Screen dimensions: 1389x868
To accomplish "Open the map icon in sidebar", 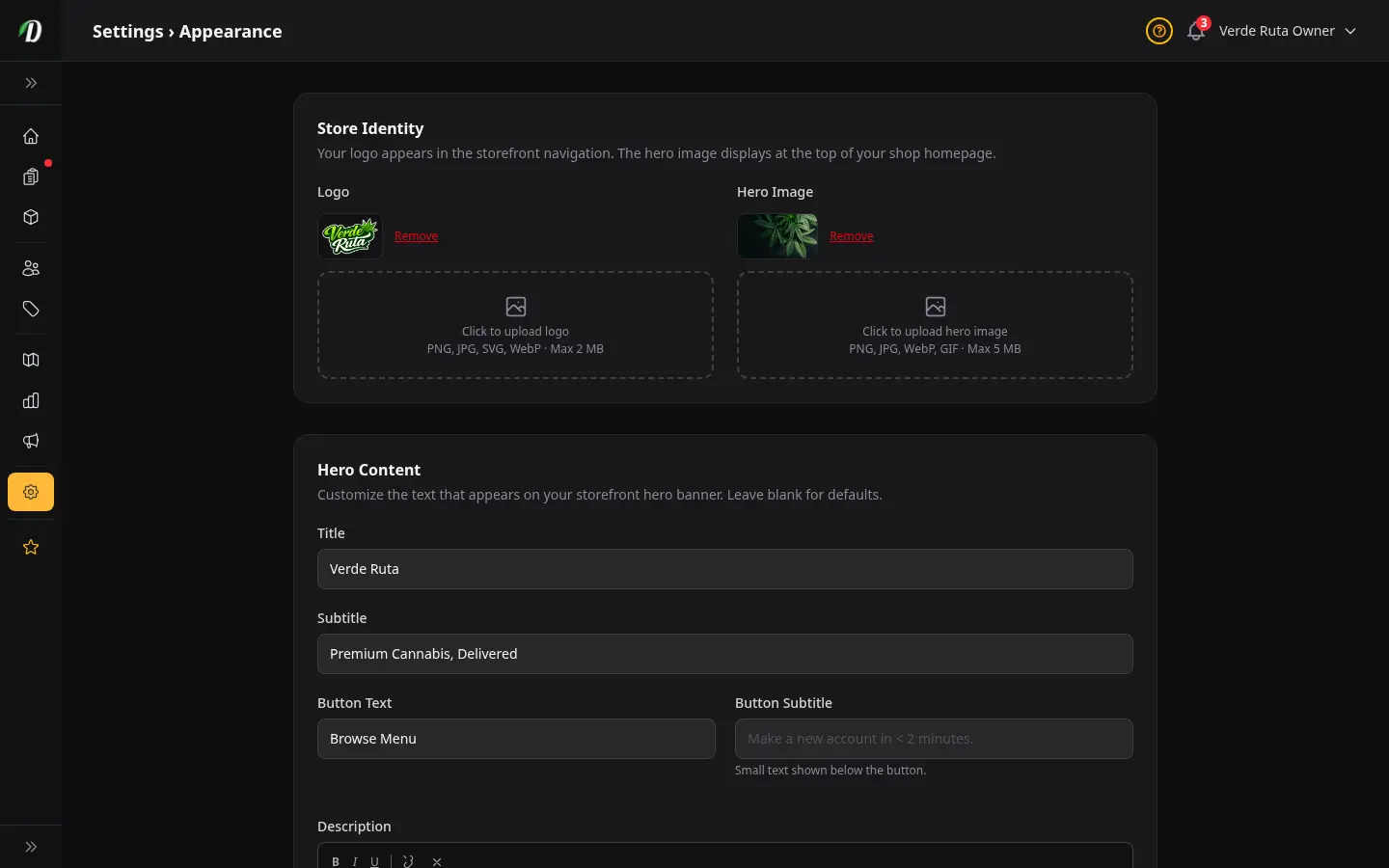I will pos(31,360).
